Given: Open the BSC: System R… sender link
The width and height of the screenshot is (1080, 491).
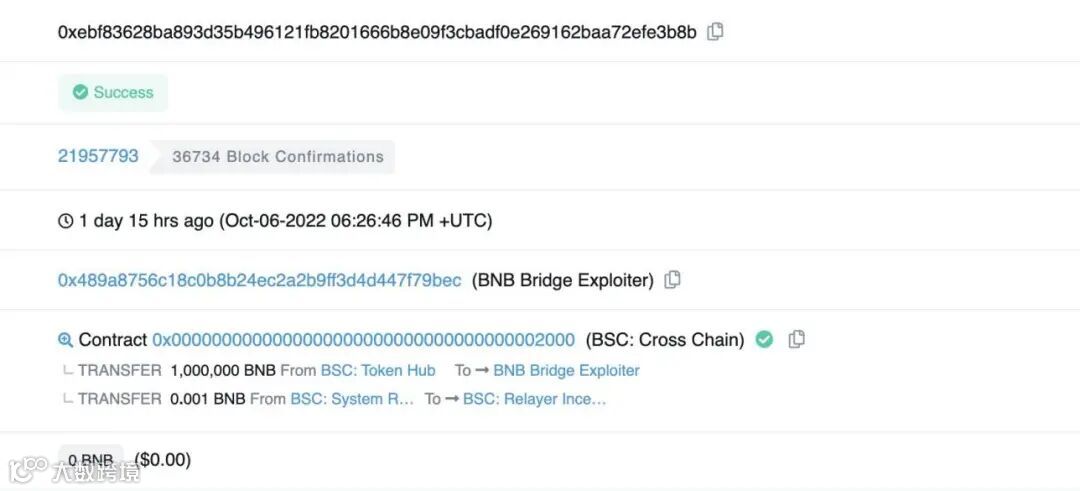Looking at the screenshot, I should point(352,399).
